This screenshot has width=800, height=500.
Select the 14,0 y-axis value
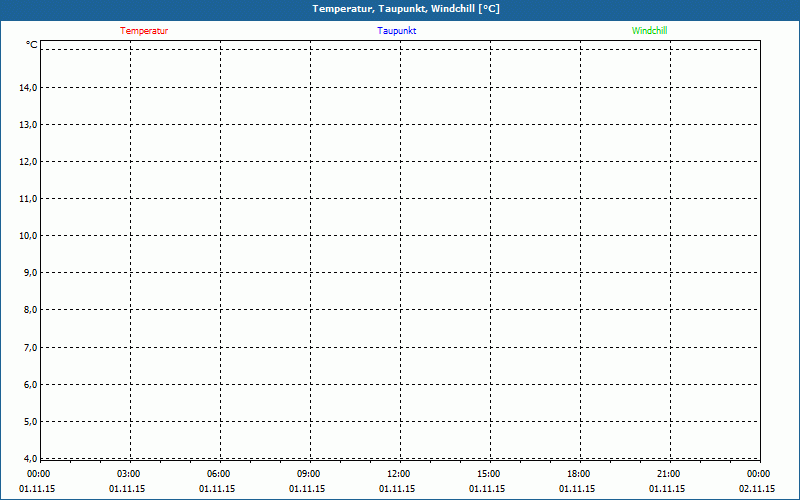pos(28,88)
